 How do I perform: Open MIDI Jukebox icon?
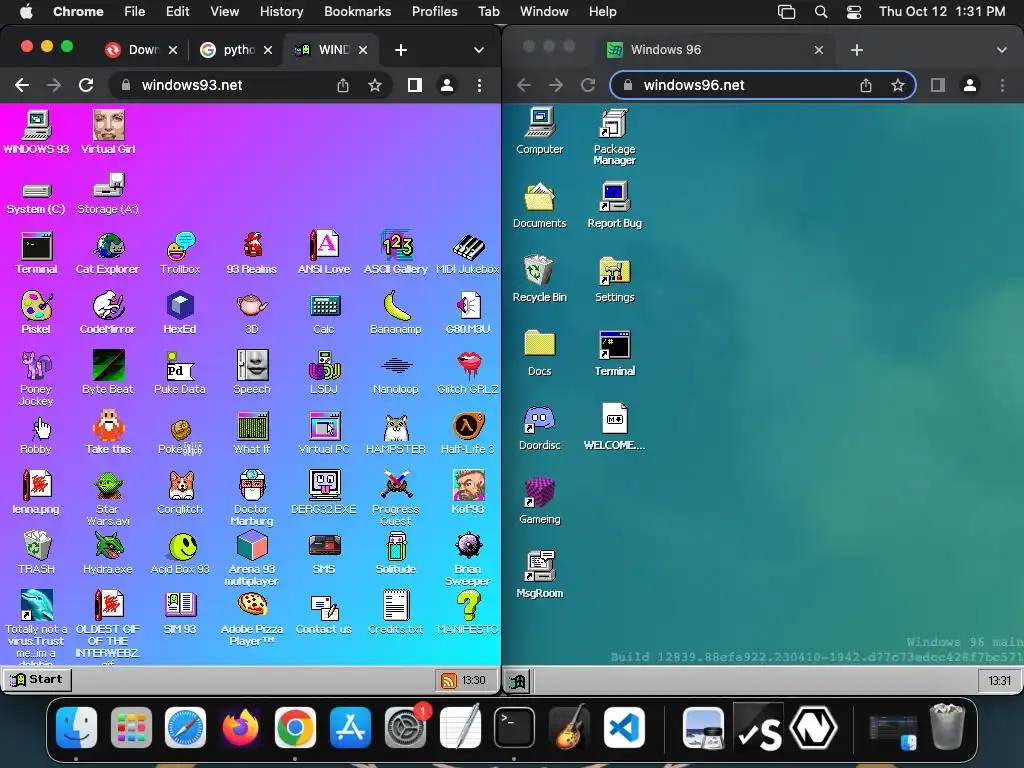468,253
